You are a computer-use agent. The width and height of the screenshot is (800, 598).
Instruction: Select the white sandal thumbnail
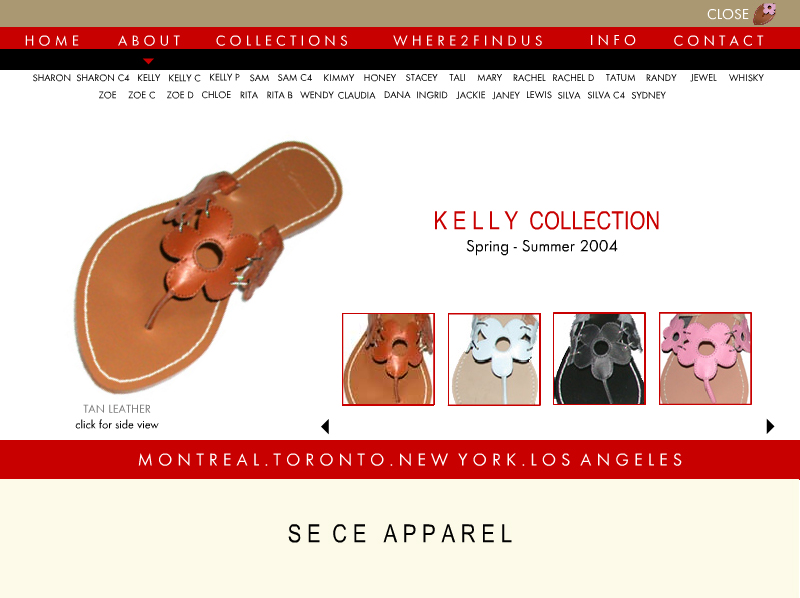[x=494, y=359]
